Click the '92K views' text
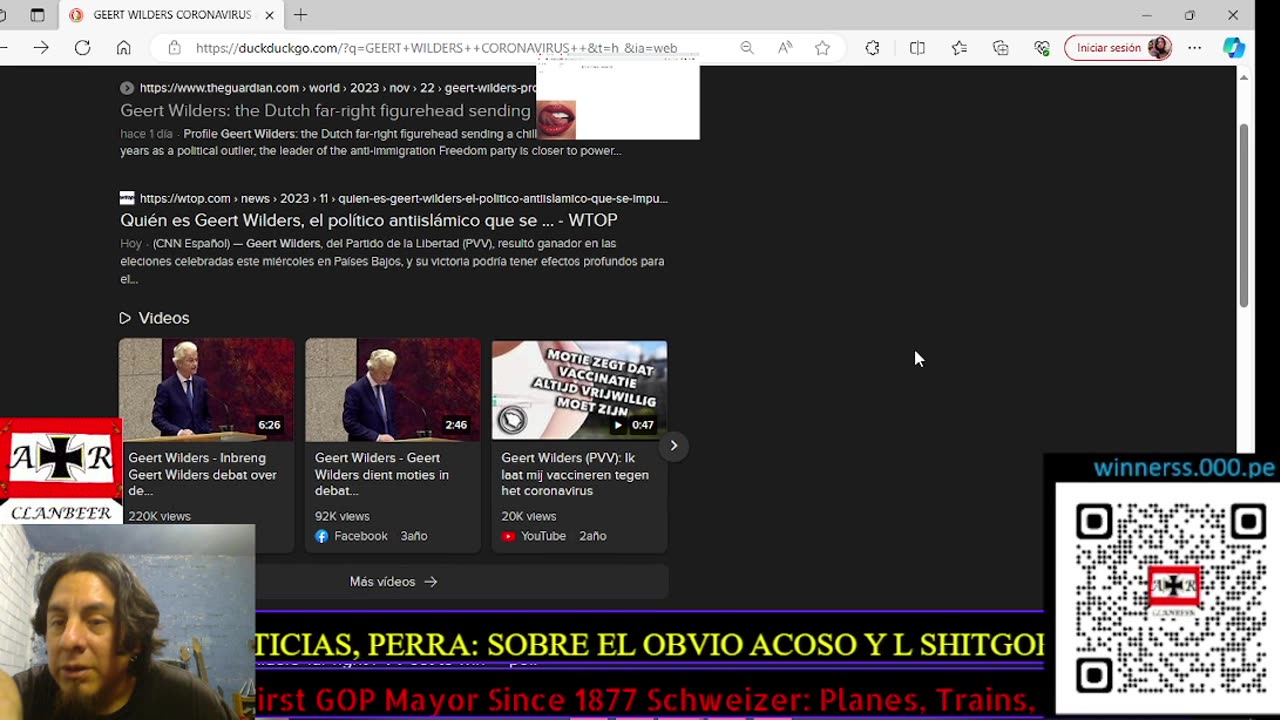1280x720 pixels. [x=342, y=516]
